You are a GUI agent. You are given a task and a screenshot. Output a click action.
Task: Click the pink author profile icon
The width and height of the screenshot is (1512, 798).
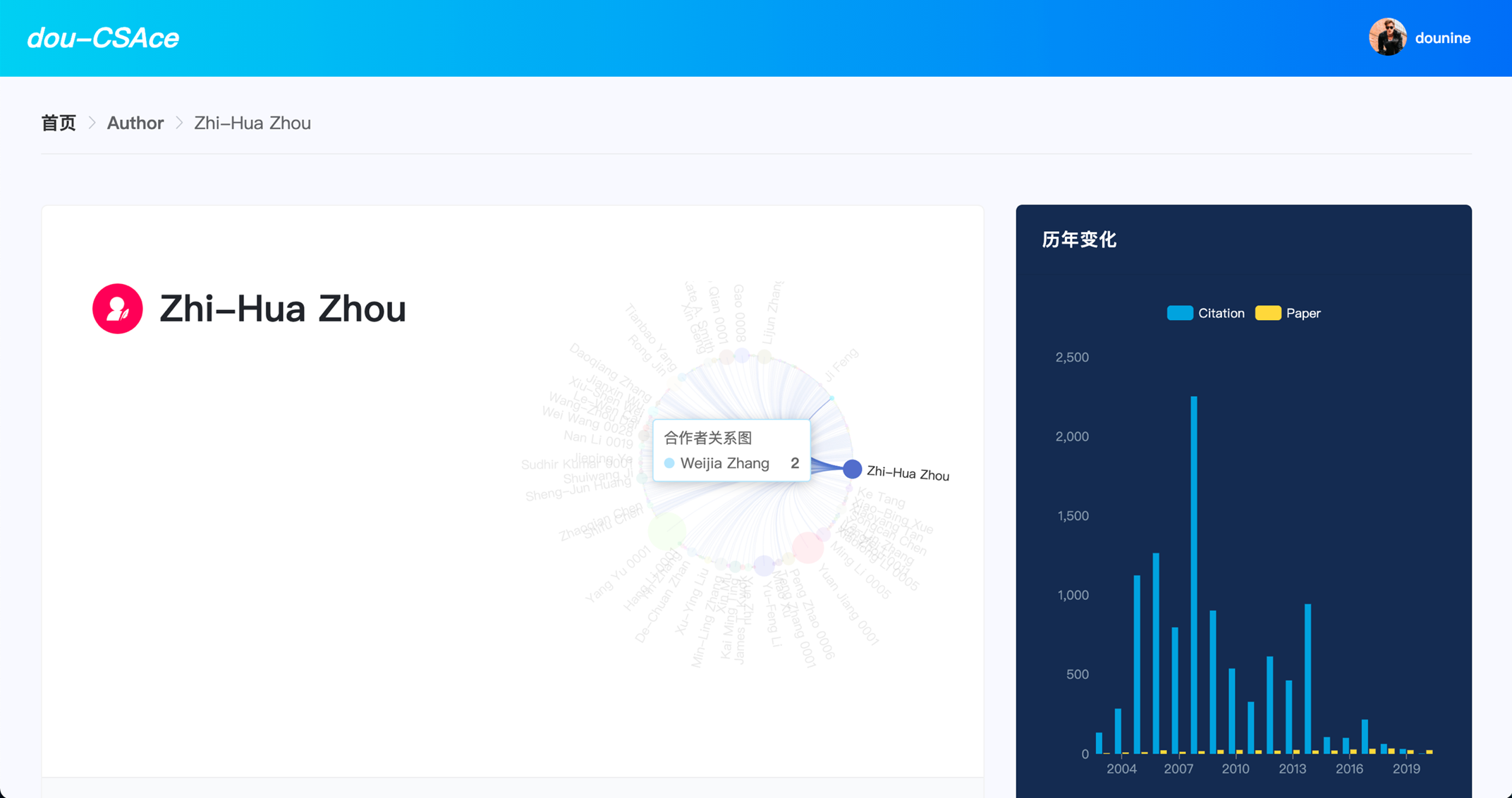pos(118,309)
